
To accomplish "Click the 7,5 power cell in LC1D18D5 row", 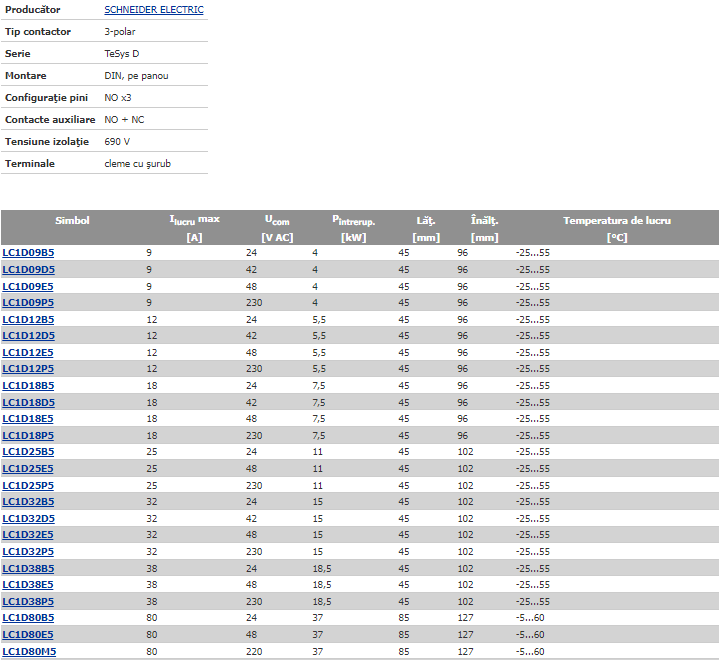I will (x=319, y=403).
